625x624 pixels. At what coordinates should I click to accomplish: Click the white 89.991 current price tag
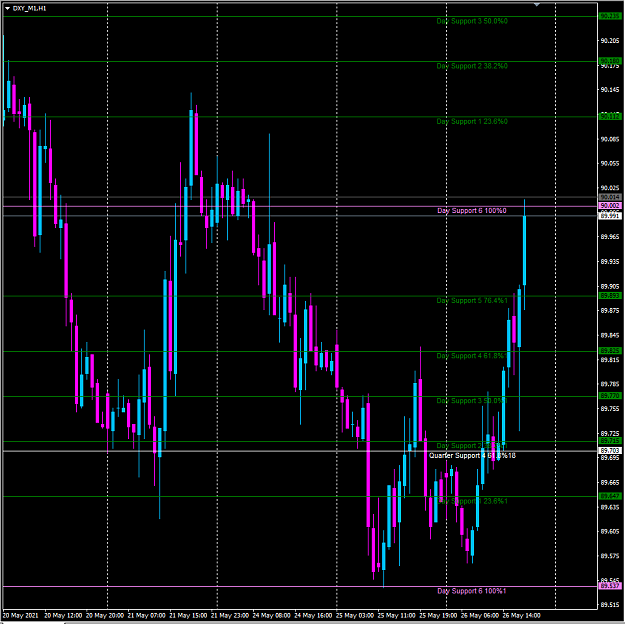click(x=610, y=216)
